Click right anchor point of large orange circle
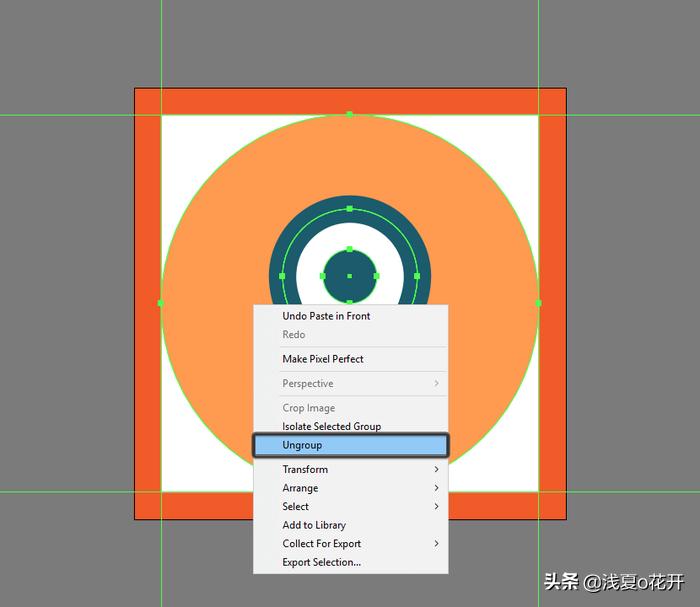Viewport: 700px width, 607px height. pos(538,302)
